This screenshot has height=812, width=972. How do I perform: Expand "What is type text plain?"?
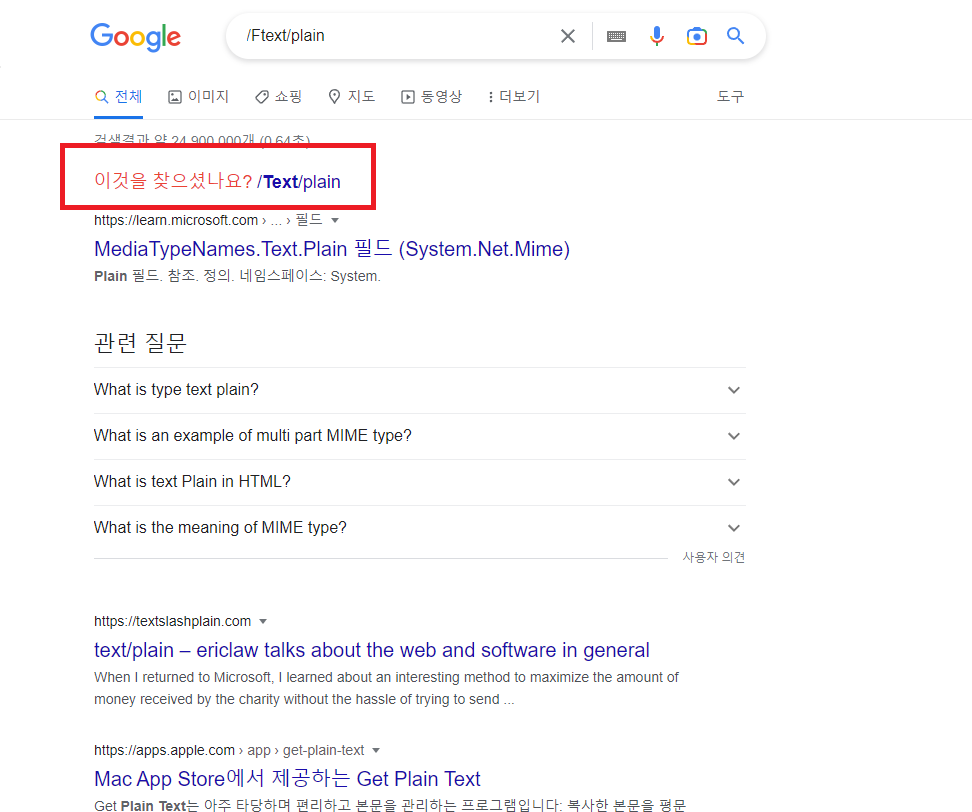(420, 390)
